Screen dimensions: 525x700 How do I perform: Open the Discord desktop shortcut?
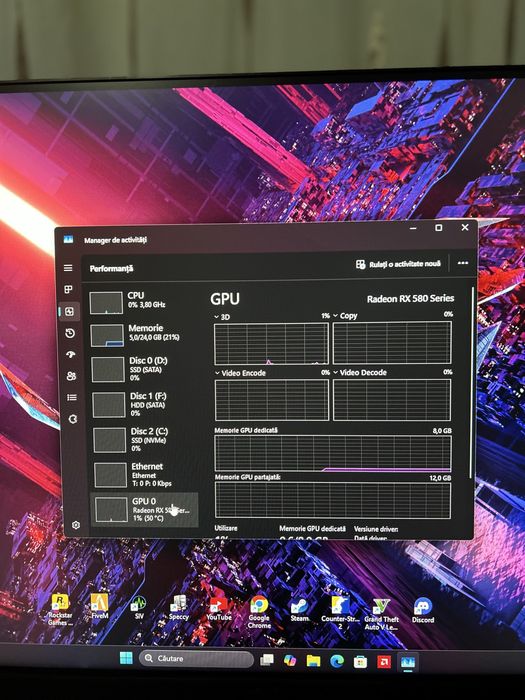tap(423, 610)
